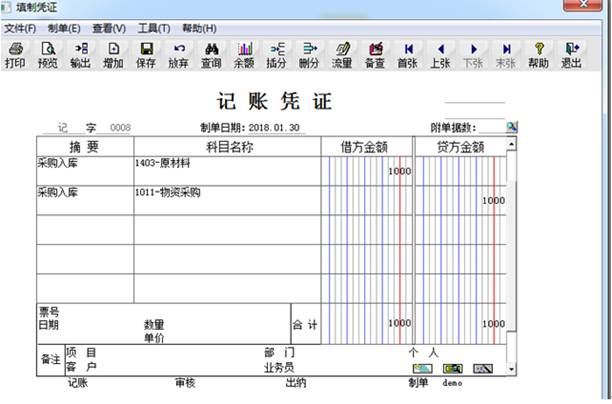The width and height of the screenshot is (612, 404).
Task: Open the 工具(T) menu
Action: 154,28
